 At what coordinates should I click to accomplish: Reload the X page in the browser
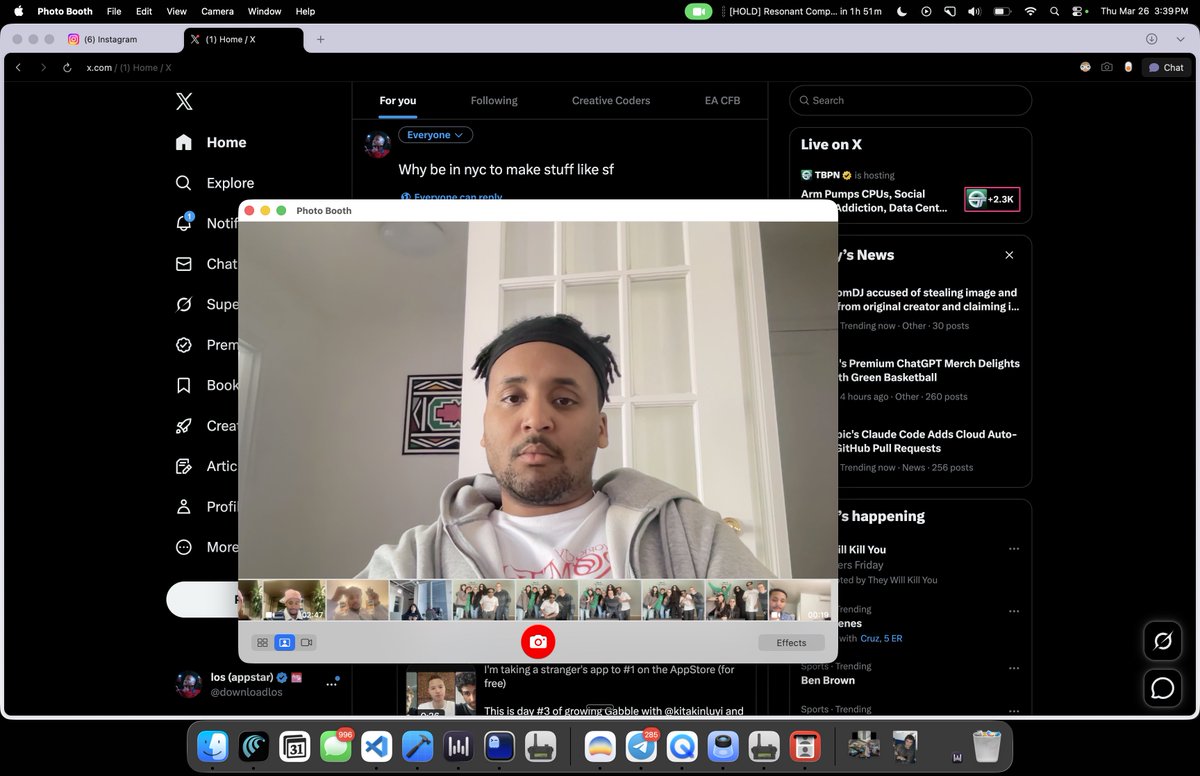(x=67, y=67)
